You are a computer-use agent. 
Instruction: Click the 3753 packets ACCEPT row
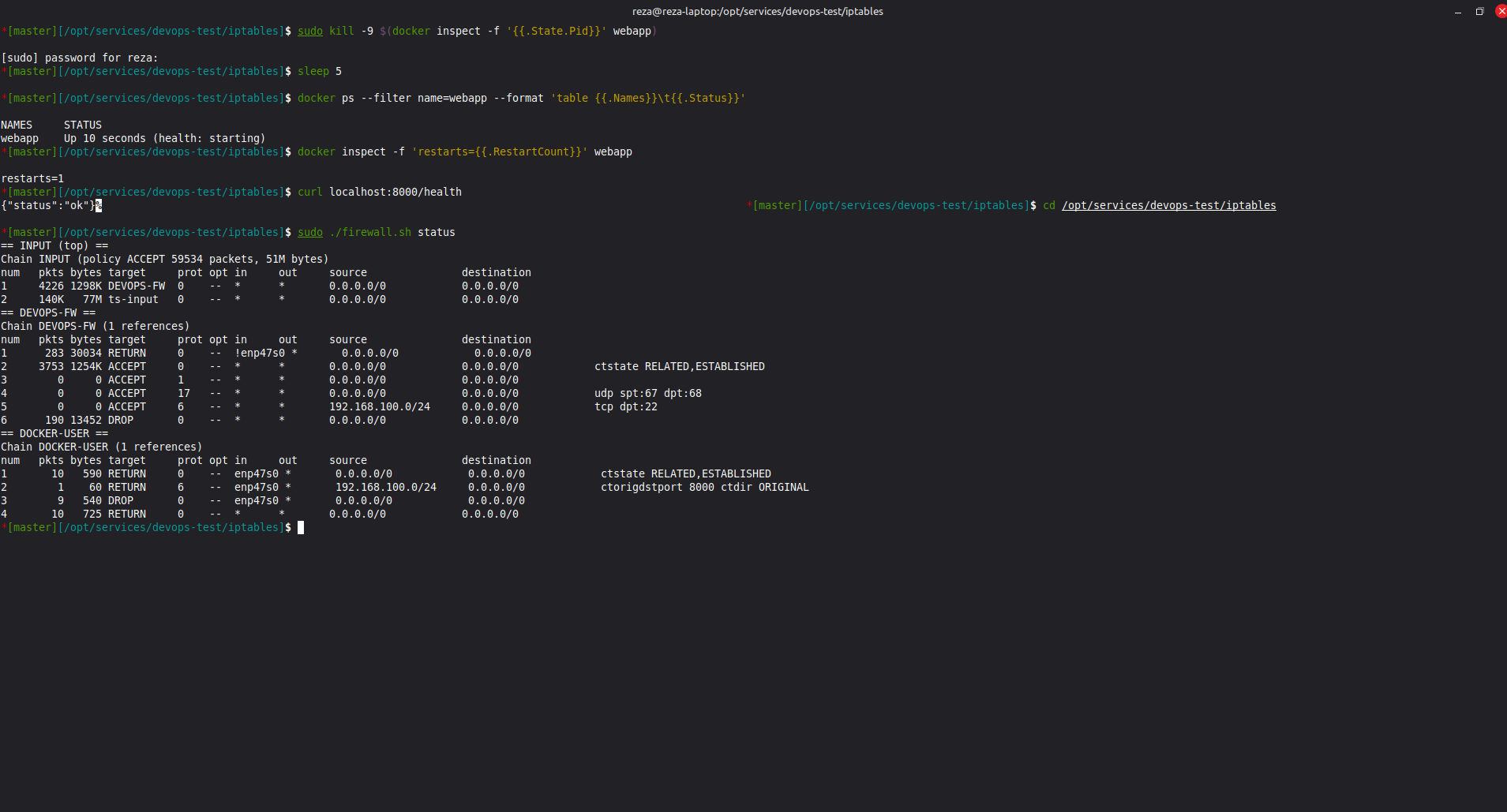pyautogui.click(x=383, y=366)
